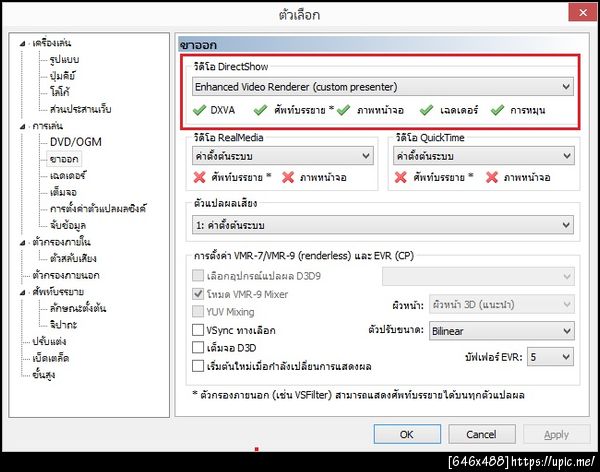Click green checkmark beside การหมุน
Image resolution: width=600 pixels, height=472 pixels.
(x=497, y=110)
